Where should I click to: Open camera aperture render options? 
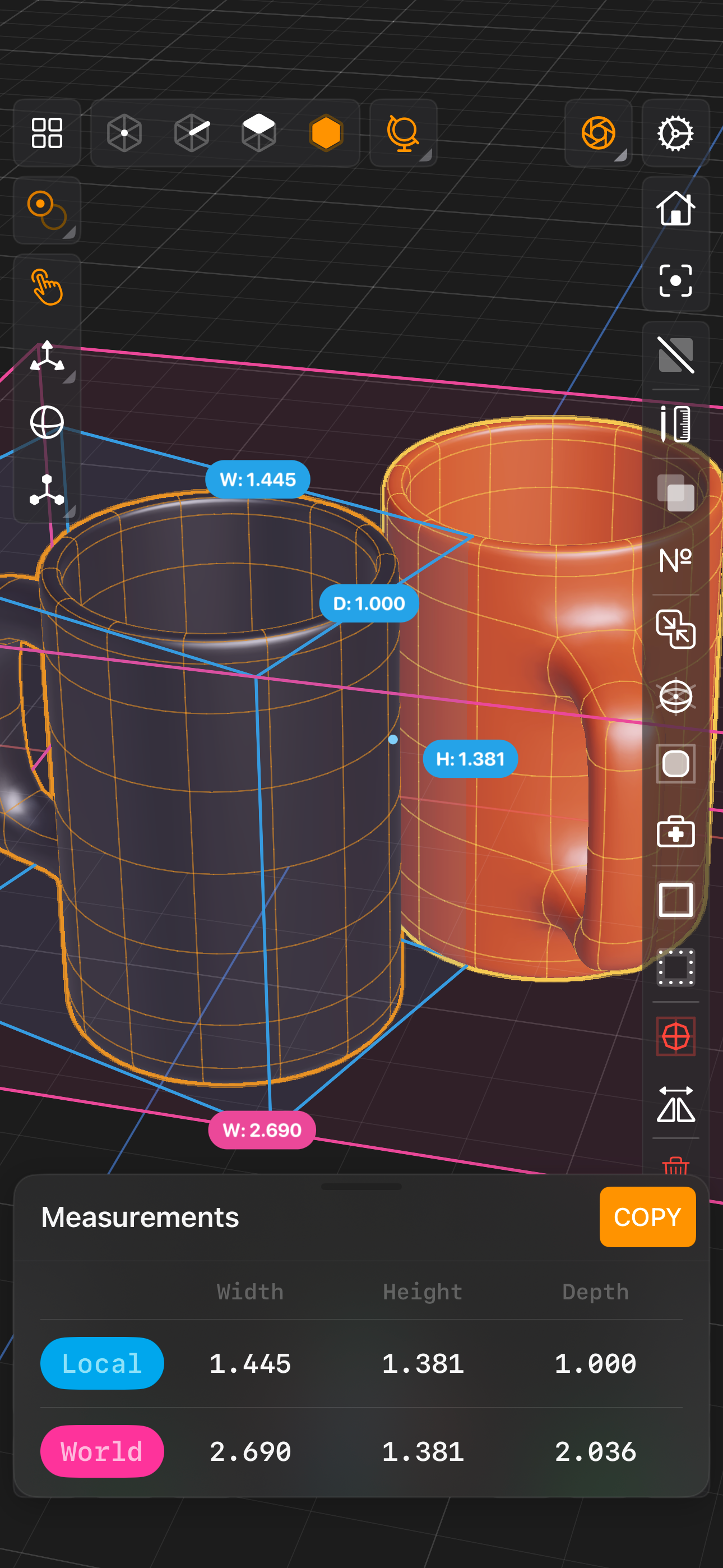click(598, 133)
